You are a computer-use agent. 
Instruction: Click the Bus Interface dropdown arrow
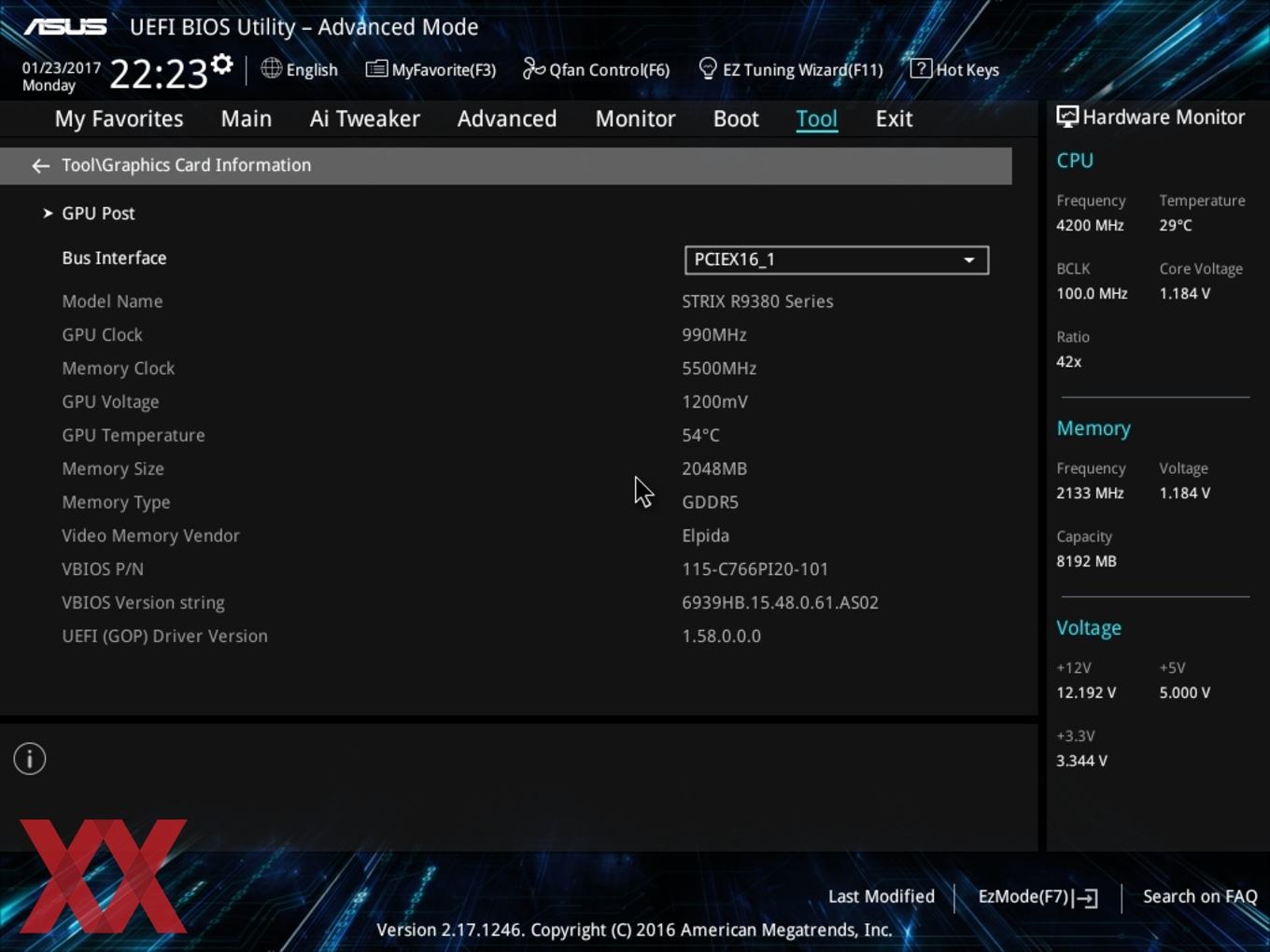(969, 260)
